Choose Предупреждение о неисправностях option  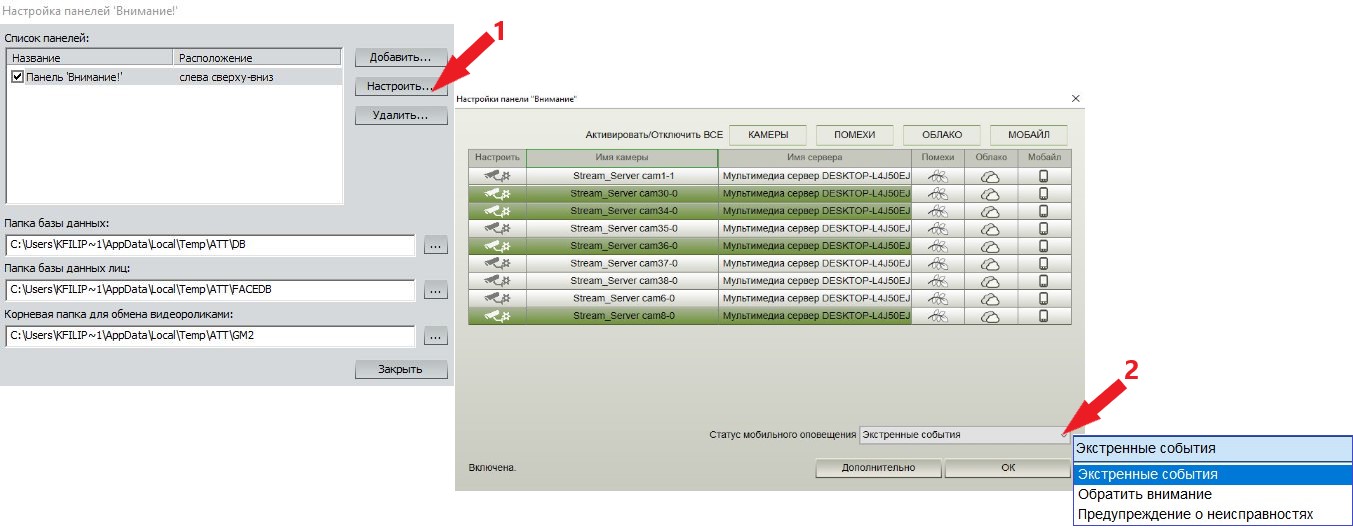(x=1195, y=515)
